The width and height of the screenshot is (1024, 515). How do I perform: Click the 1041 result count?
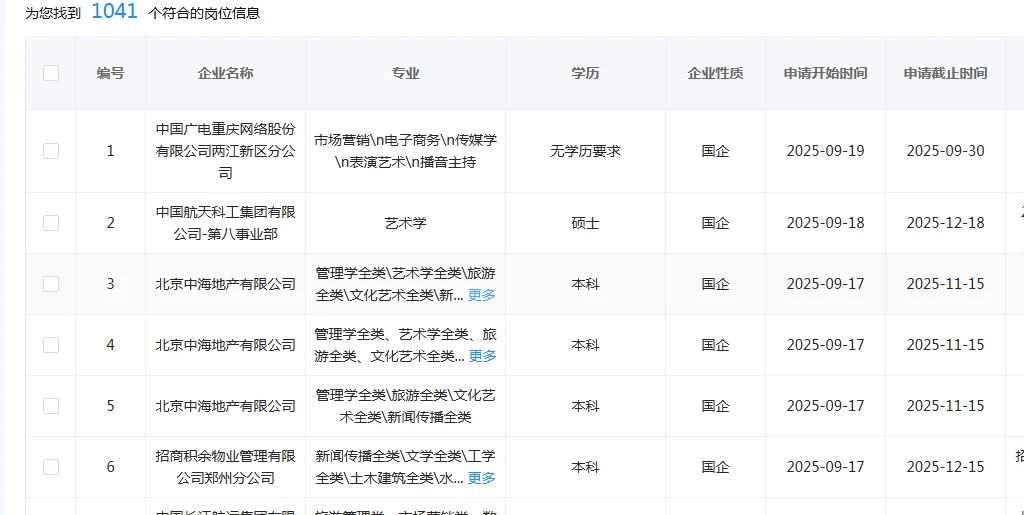[x=114, y=11]
